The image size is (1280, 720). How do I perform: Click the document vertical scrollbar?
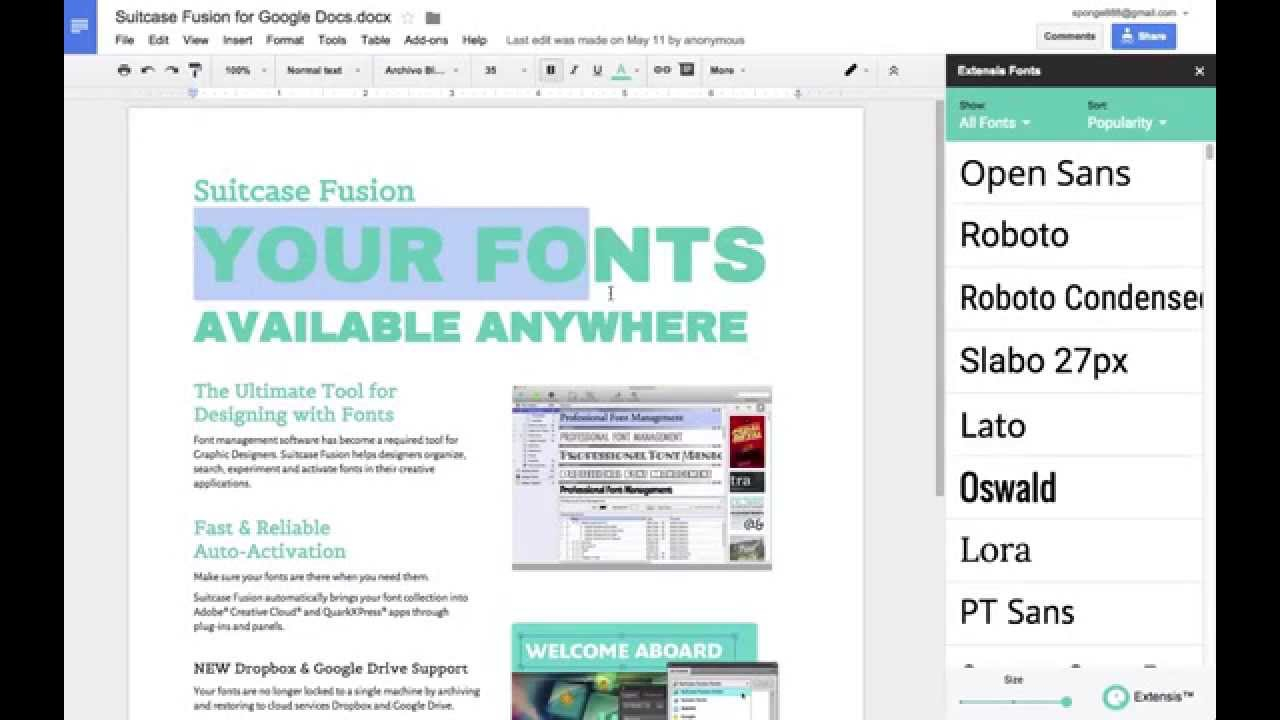coord(940,300)
